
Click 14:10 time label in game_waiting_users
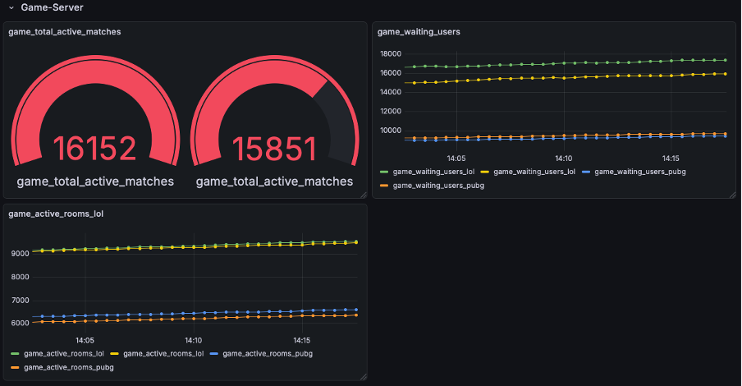pos(564,158)
